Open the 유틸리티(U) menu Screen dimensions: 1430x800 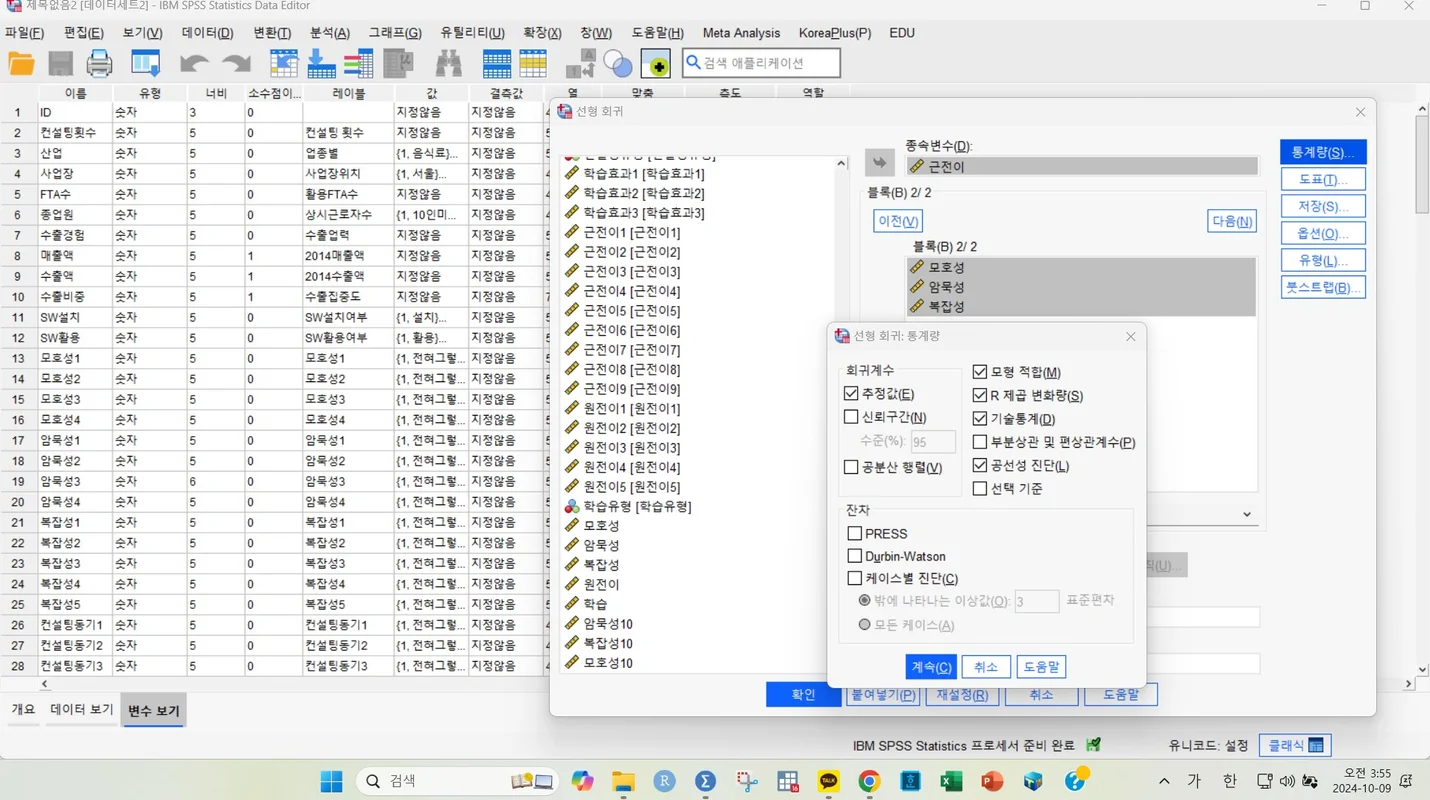pyautogui.click(x=473, y=33)
